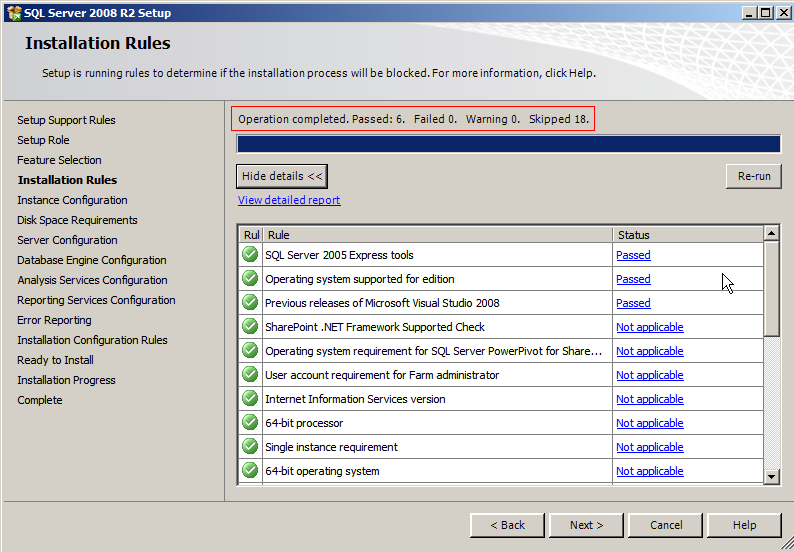Click rule text SQL Server 2005 Express tools
Image resolution: width=794 pixels, height=552 pixels.
[x=339, y=255]
